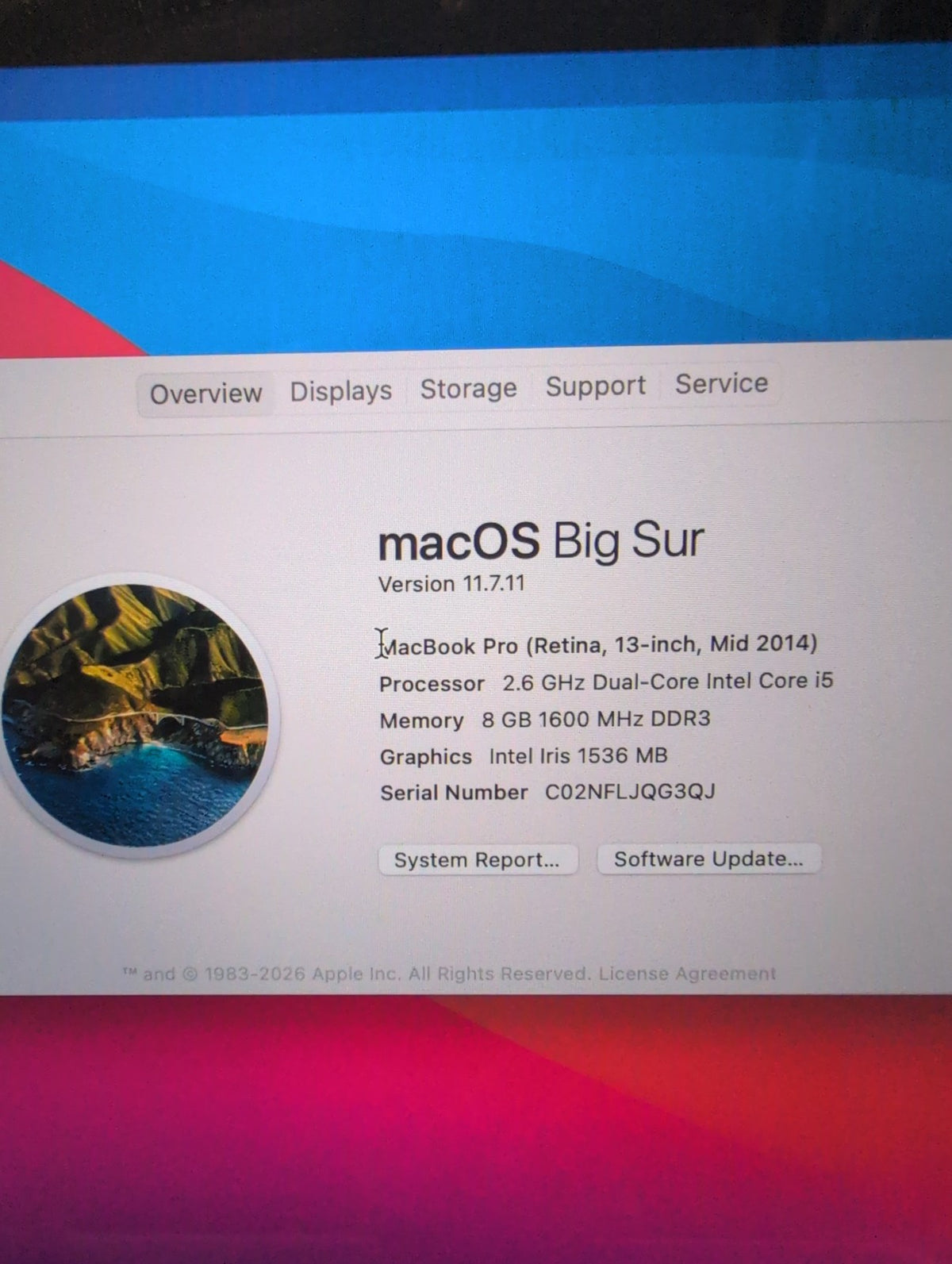Screen dimensions: 952x1264
Task: Select the Serial Number label
Action: point(454,793)
